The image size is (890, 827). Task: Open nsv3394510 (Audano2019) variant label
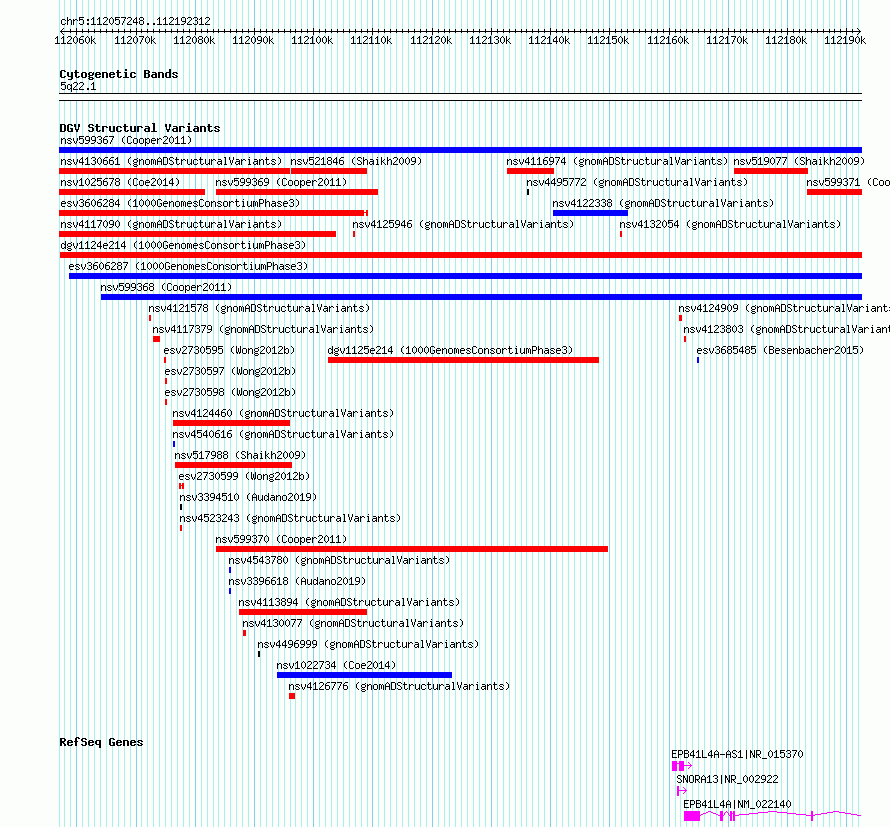click(248, 497)
